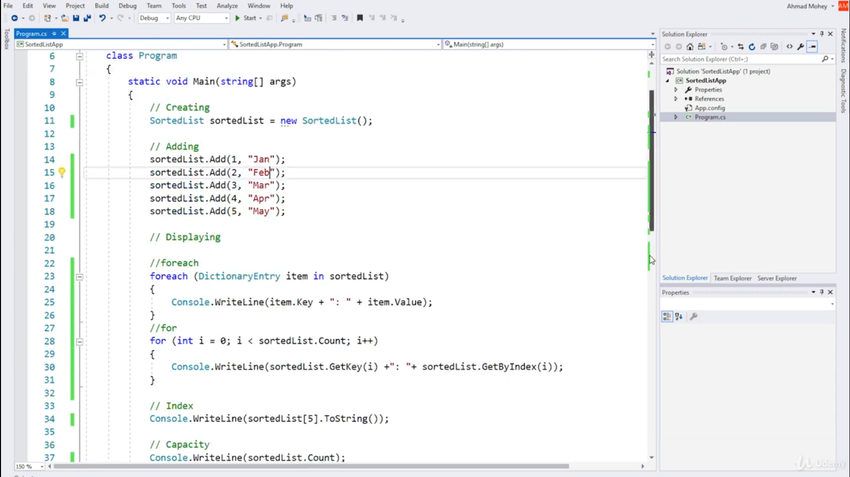Screen dimensions: 850x477
Task: Open the Diagnostic Tools side tab
Action: (x=843, y=91)
